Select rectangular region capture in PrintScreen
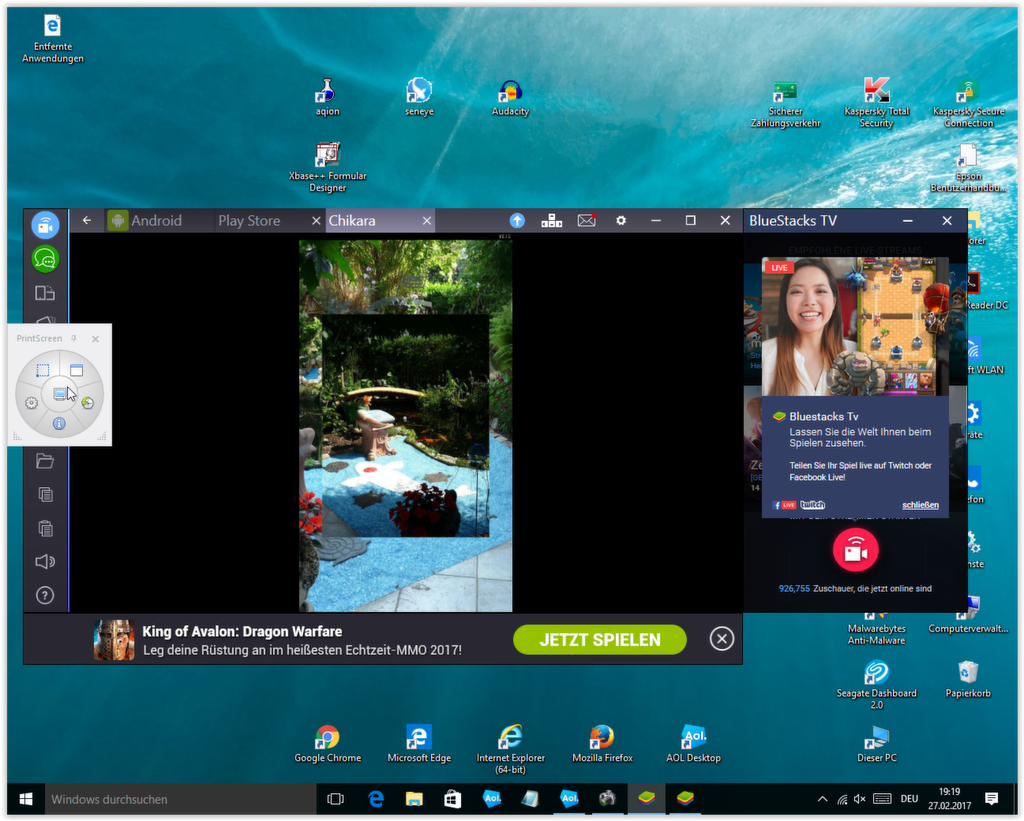 (43, 370)
